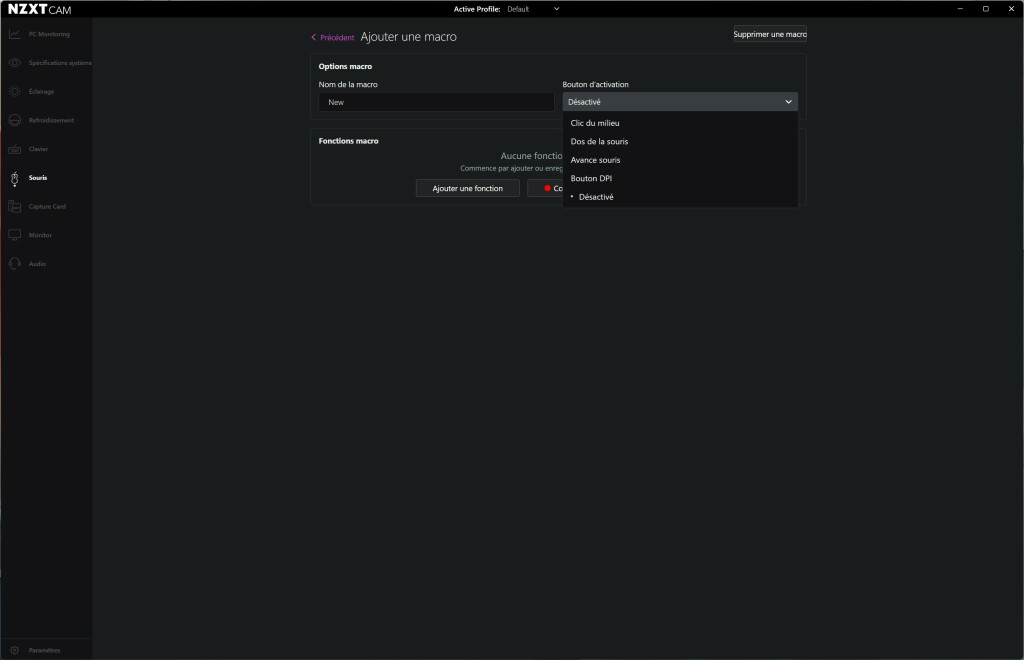Click the Ajouter une fonction button
This screenshot has height=660, width=1024.
coord(466,188)
